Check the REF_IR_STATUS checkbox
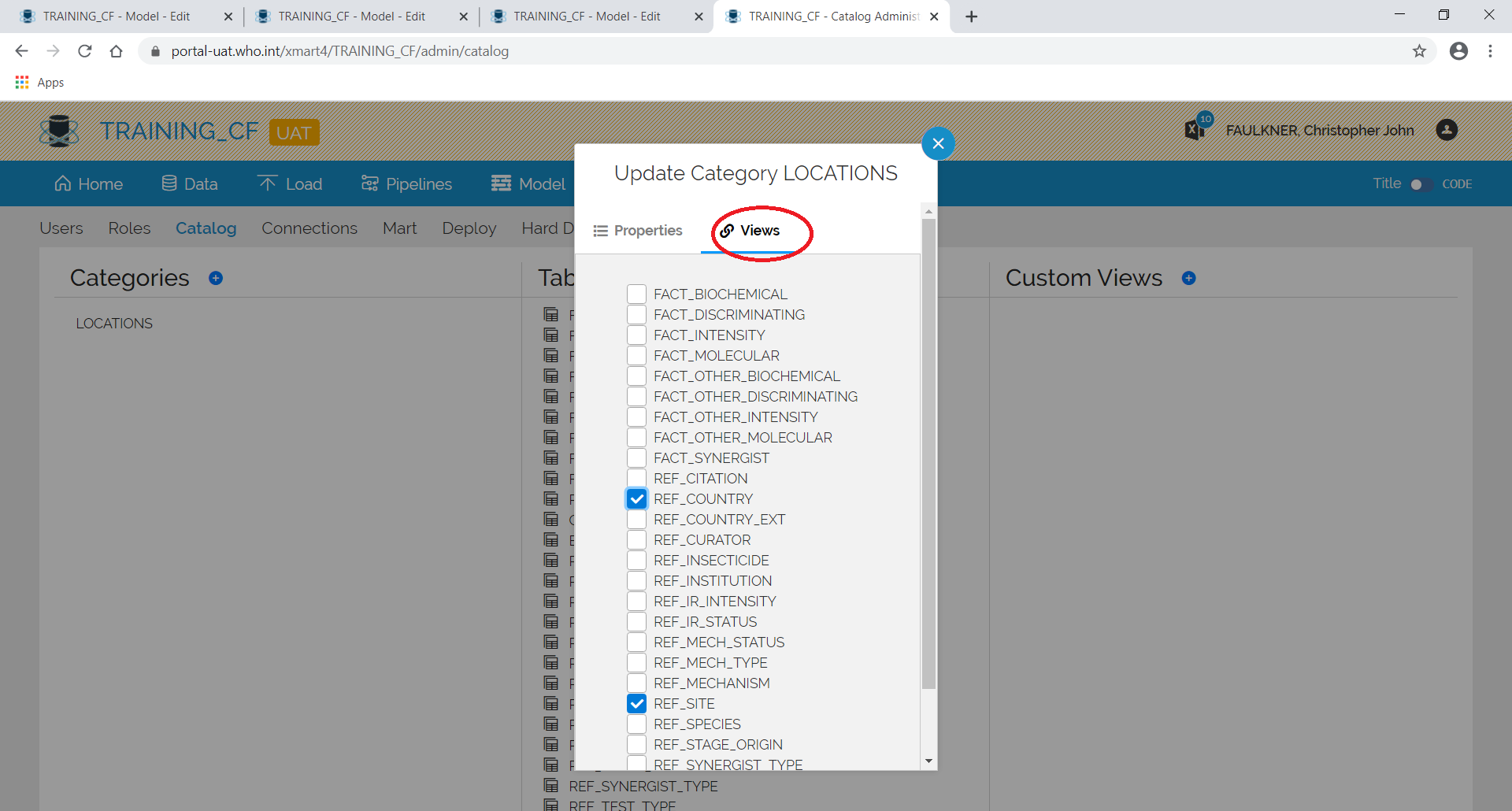The height and width of the screenshot is (811, 1512). point(636,621)
